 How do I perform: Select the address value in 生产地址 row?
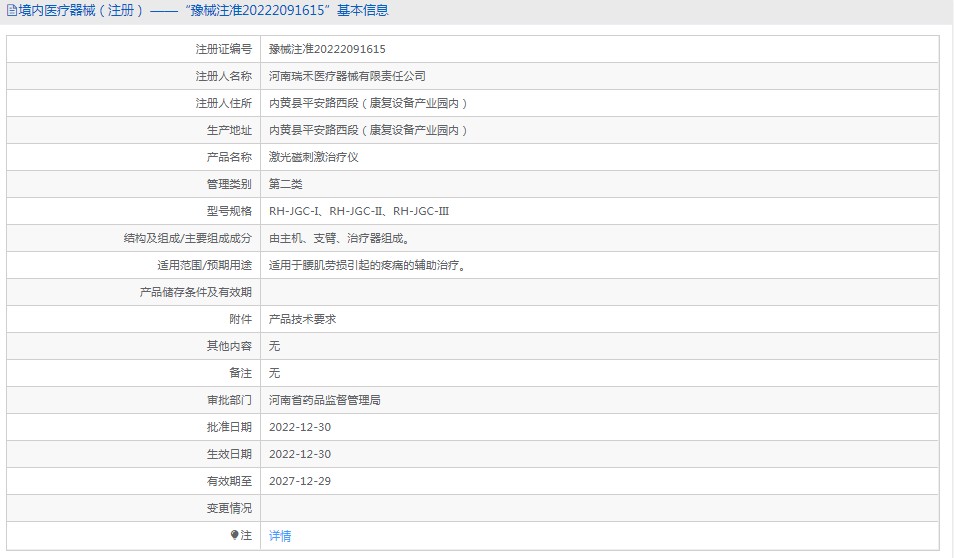pos(369,130)
